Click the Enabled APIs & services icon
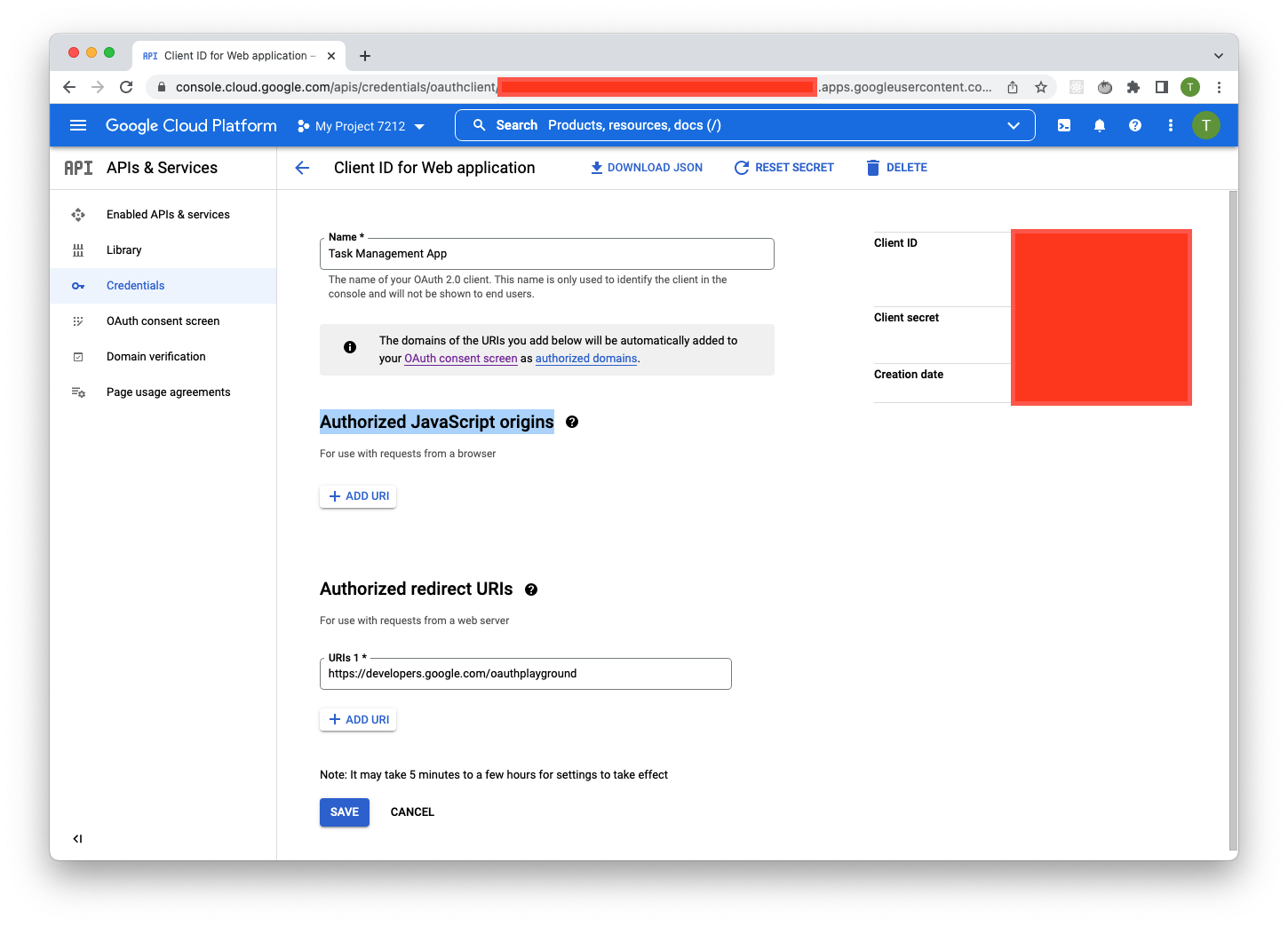The width and height of the screenshot is (1288, 926). click(78, 215)
